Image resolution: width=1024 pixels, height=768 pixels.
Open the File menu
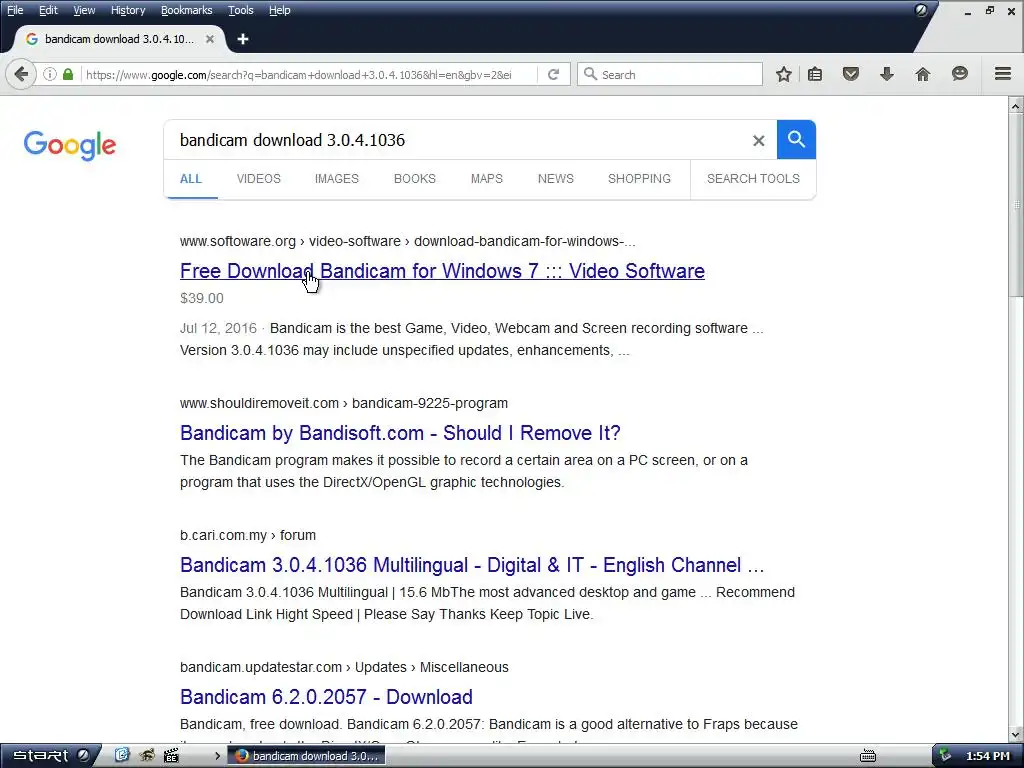(15, 10)
